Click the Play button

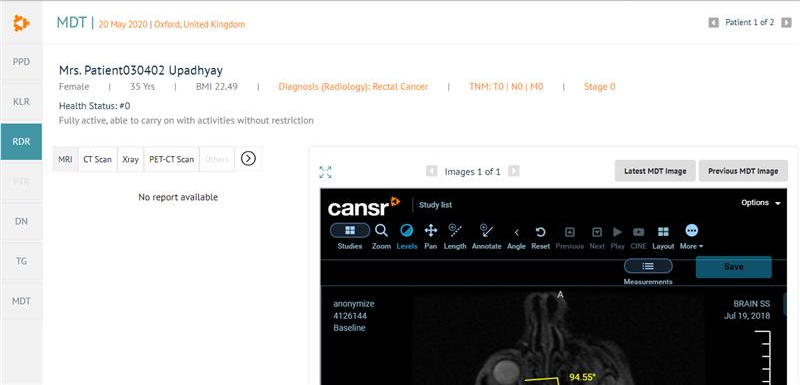[x=617, y=237]
